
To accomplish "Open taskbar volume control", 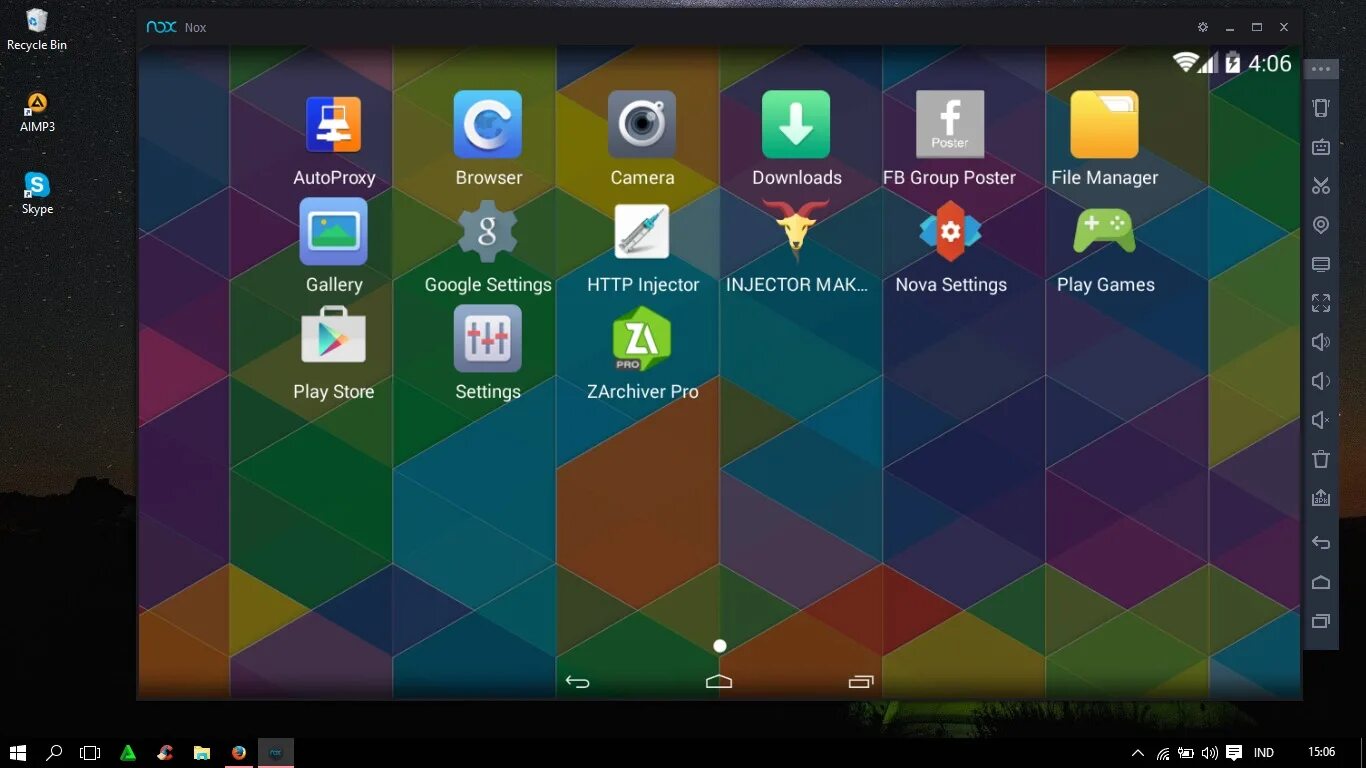I will [1210, 753].
